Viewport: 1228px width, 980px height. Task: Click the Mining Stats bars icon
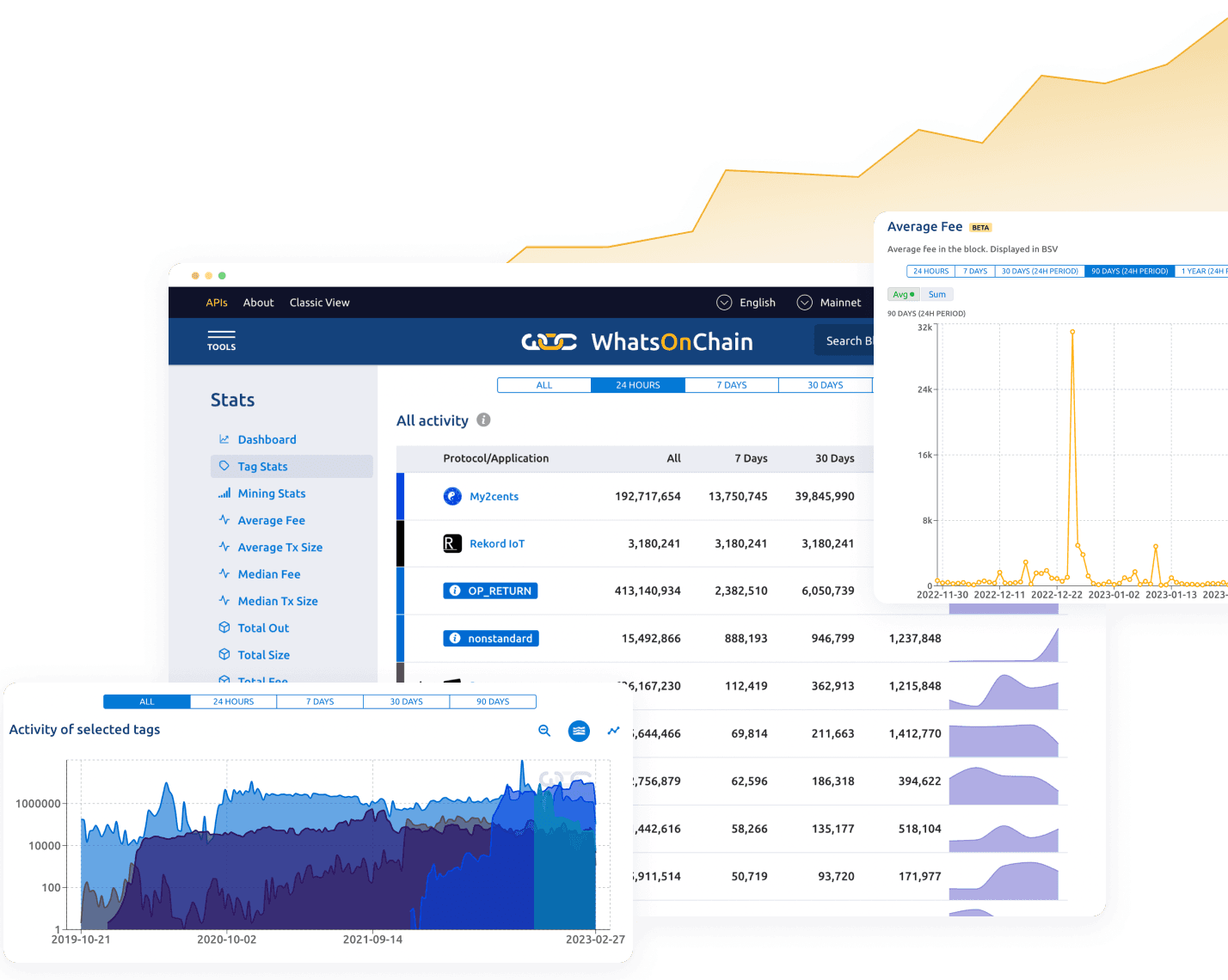click(x=224, y=493)
